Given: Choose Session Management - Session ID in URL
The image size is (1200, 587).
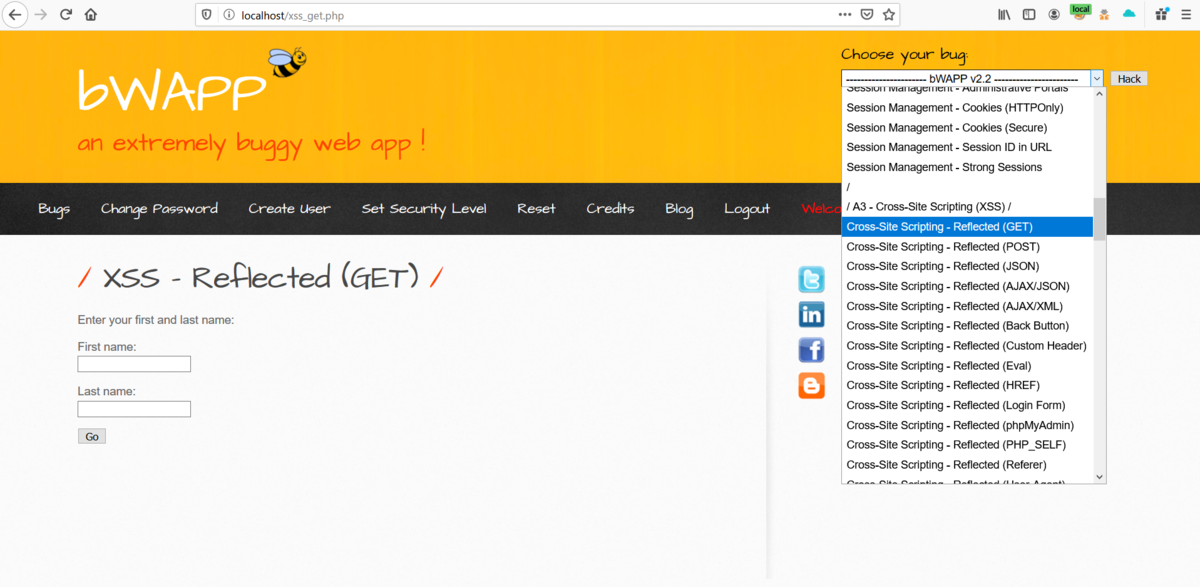Looking at the screenshot, I should pyautogui.click(x=967, y=147).
